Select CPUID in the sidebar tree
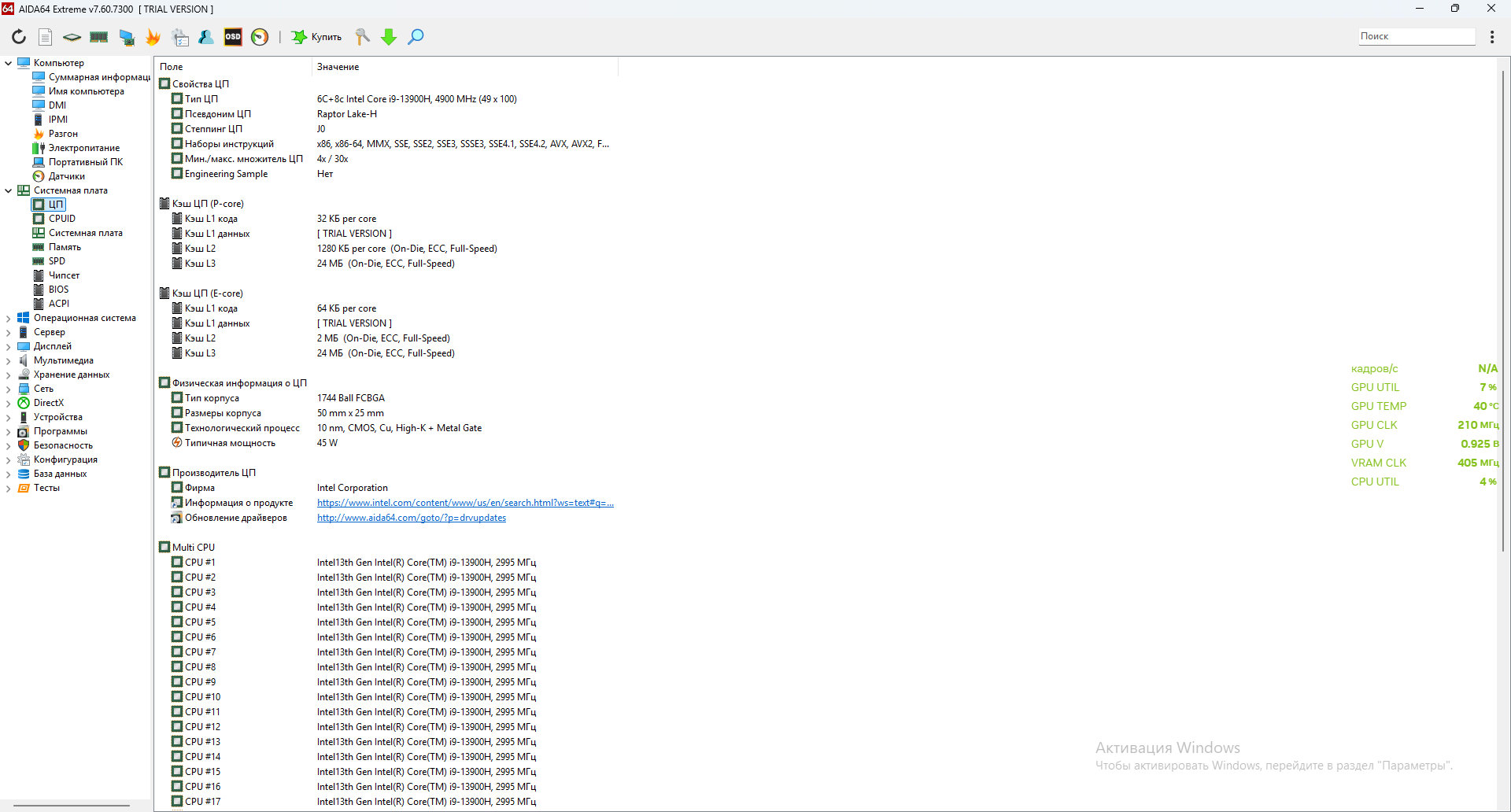 pyautogui.click(x=61, y=219)
